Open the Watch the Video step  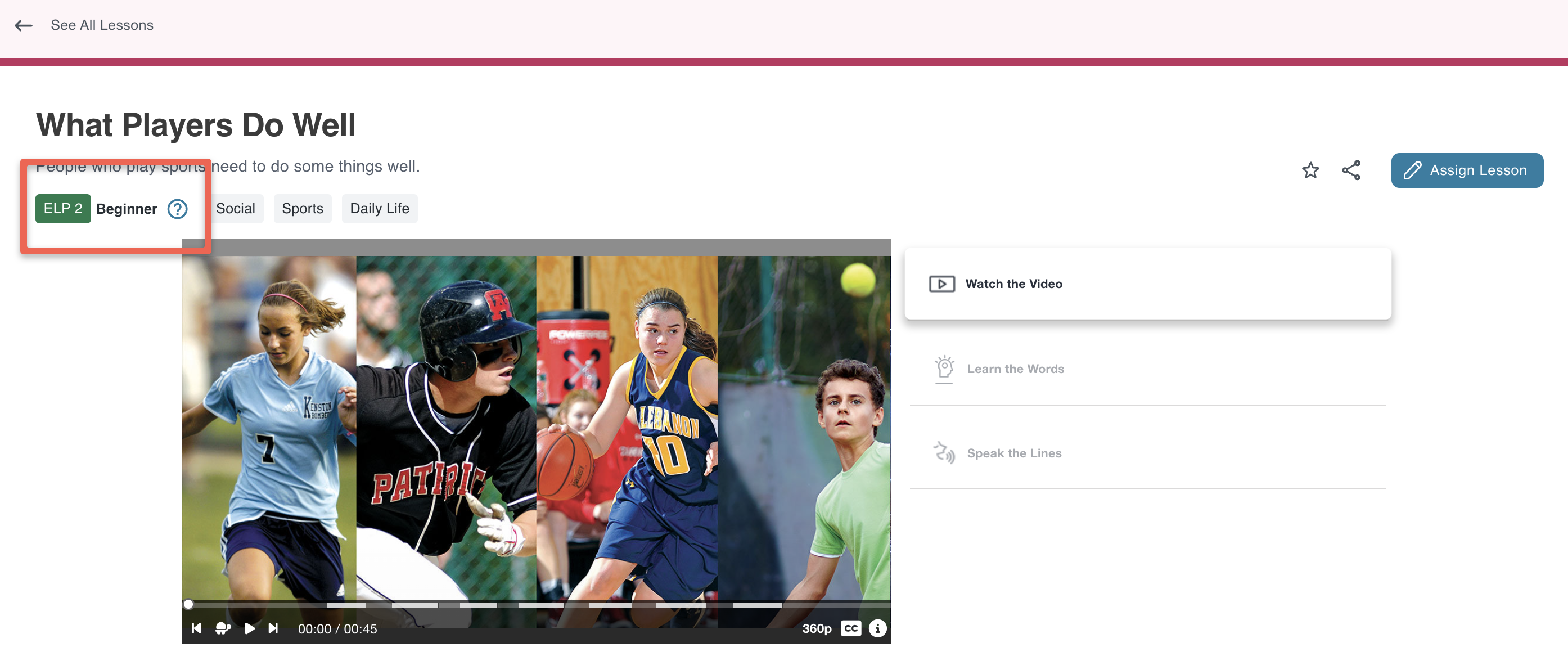(1147, 283)
